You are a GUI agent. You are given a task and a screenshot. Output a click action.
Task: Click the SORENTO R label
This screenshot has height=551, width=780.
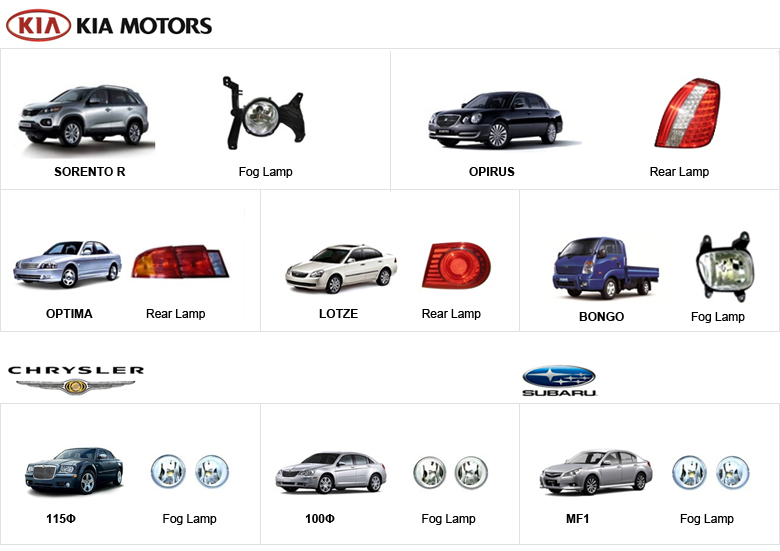point(90,172)
